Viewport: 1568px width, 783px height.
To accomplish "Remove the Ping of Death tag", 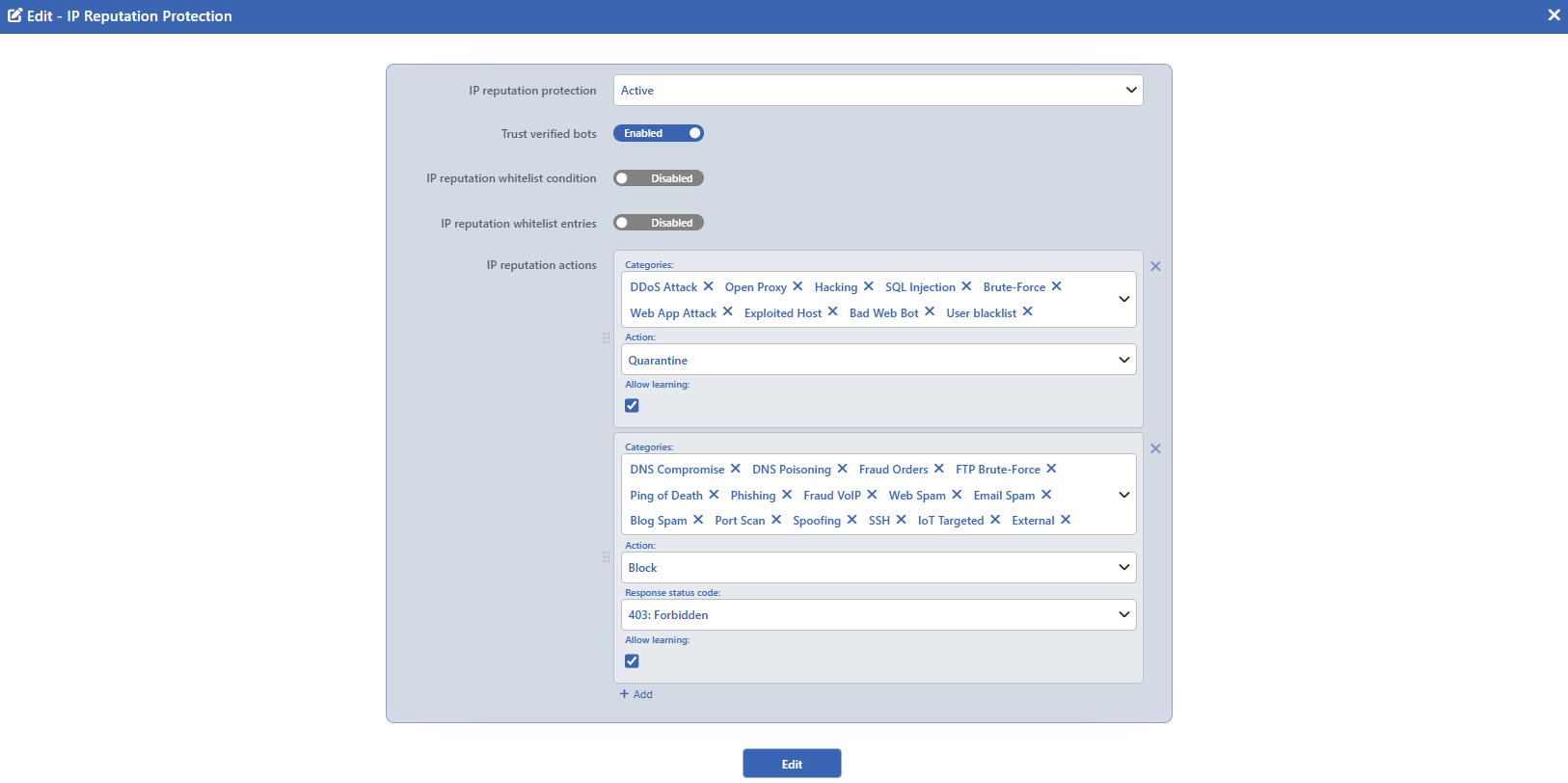I will click(x=714, y=495).
